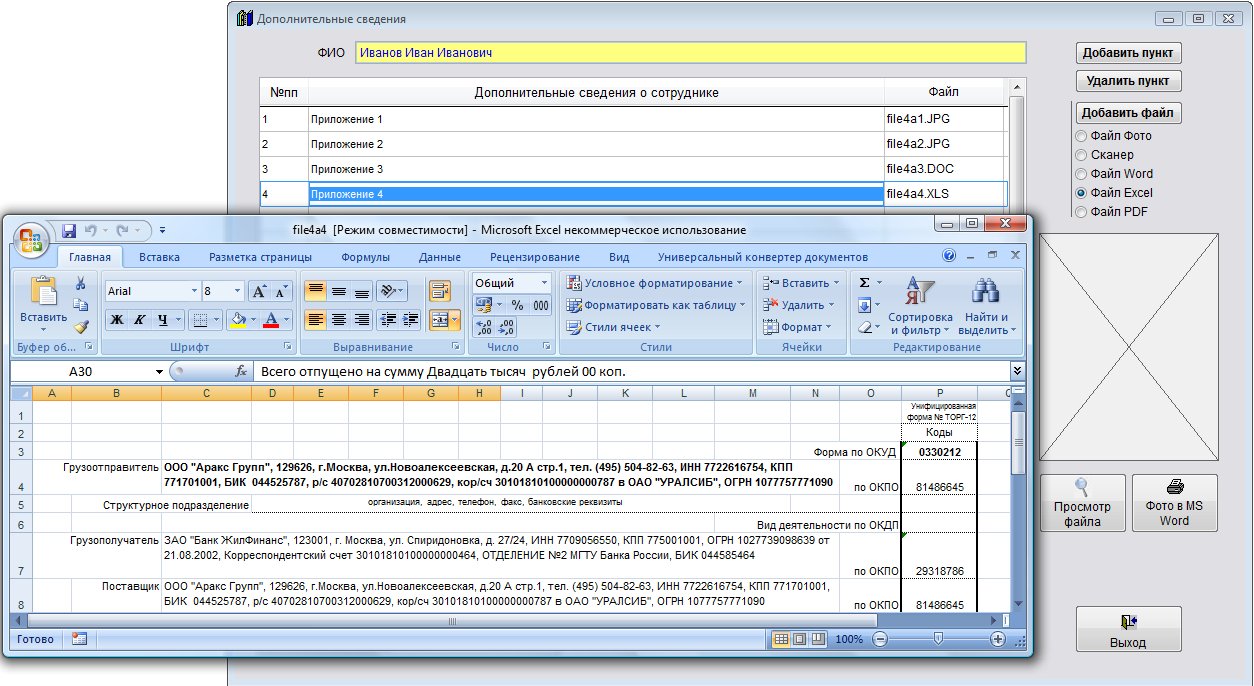Viewport: 1254px width, 686px height.
Task: Apply bold formatting with Ж button
Action: pyautogui.click(x=116, y=320)
